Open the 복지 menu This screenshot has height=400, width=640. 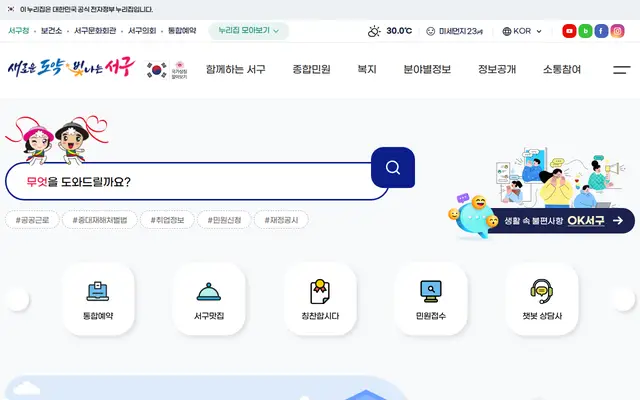click(x=367, y=69)
